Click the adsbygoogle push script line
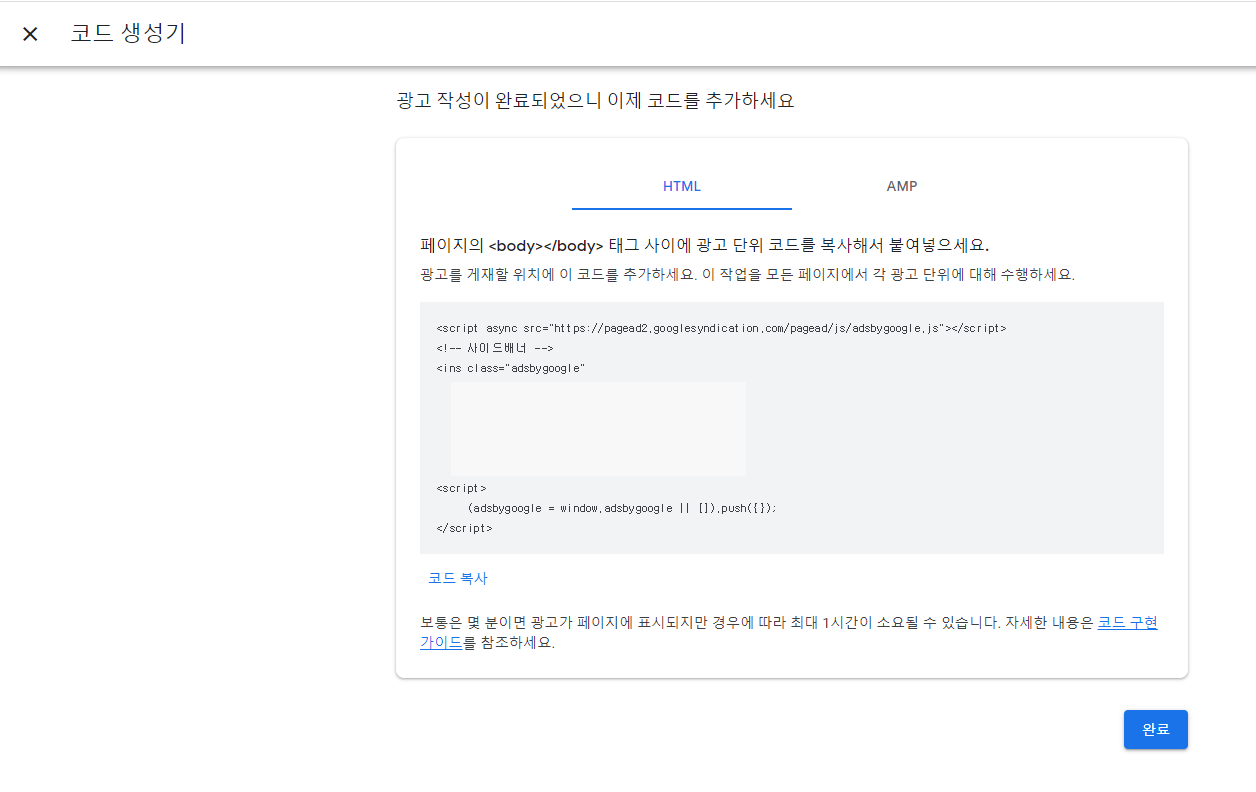The height and width of the screenshot is (792, 1256). click(x=622, y=508)
